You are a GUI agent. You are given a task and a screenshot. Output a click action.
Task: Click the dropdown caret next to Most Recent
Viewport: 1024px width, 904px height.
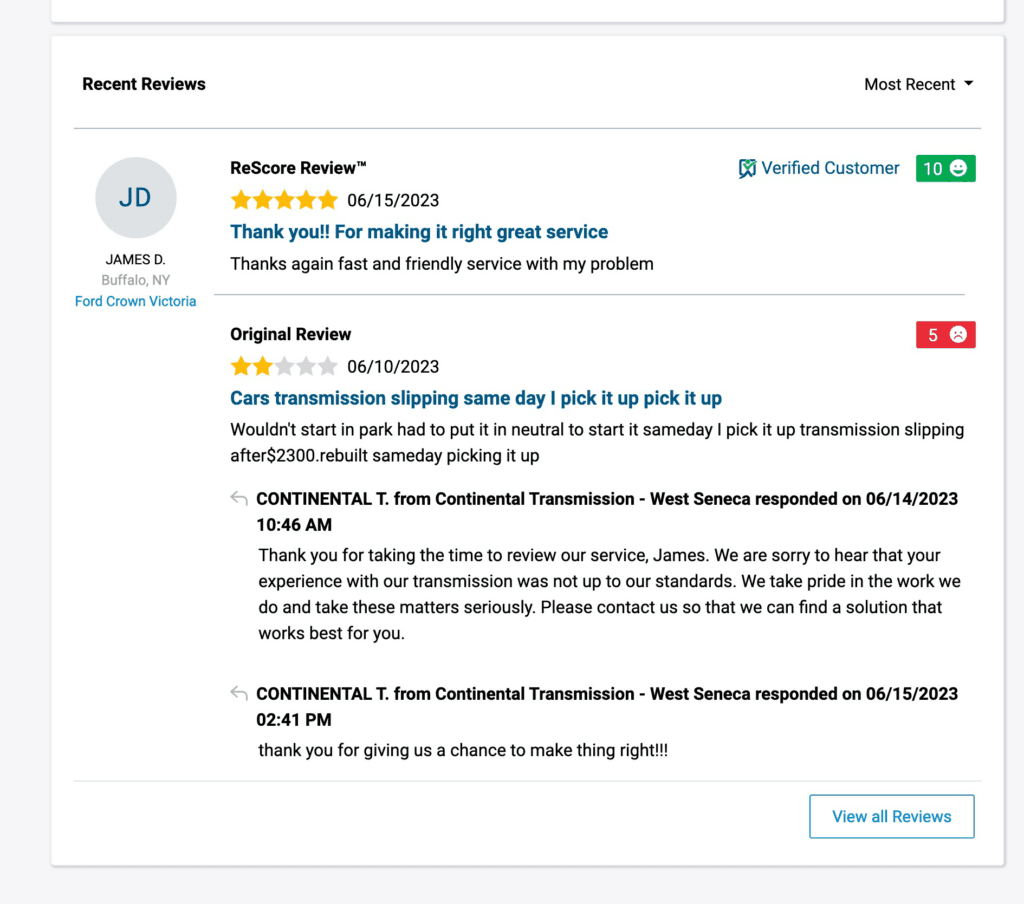click(x=968, y=84)
